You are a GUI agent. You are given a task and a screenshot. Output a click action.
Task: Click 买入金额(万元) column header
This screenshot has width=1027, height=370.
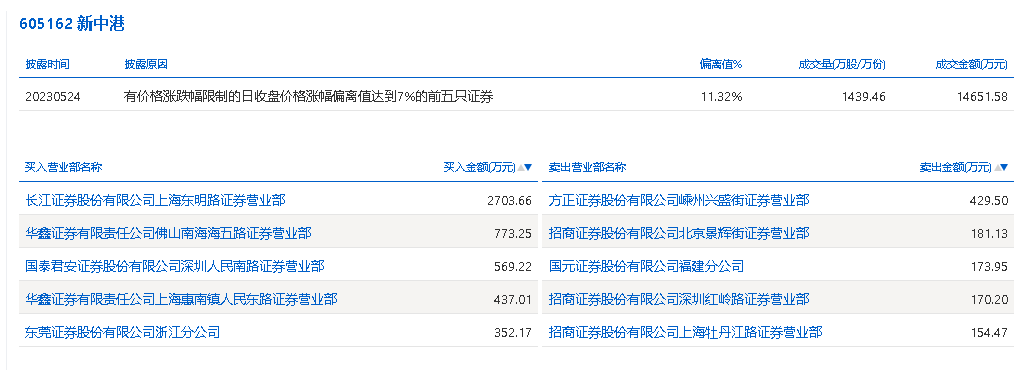tap(479, 167)
